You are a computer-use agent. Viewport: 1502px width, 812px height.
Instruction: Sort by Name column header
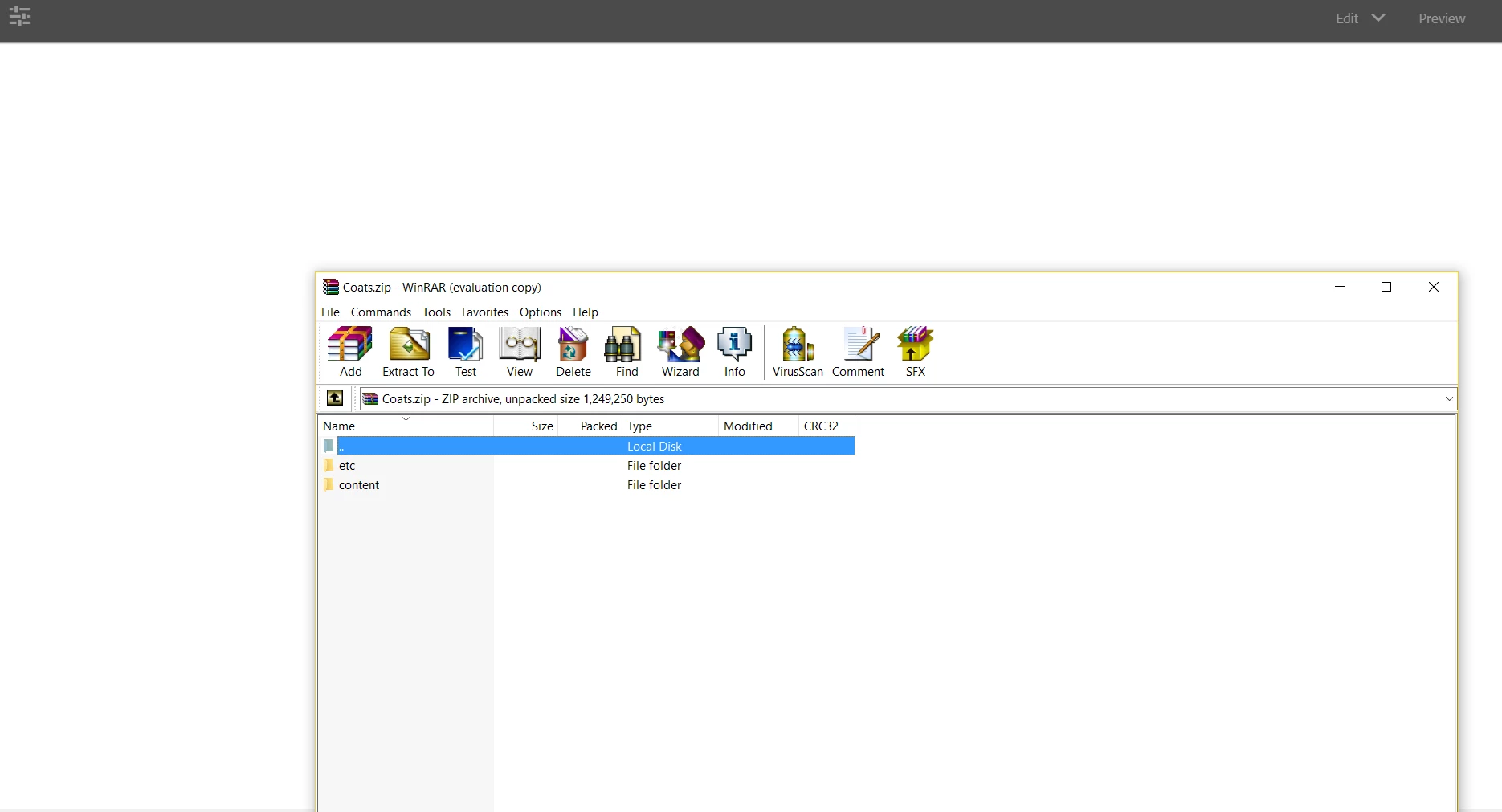click(406, 426)
